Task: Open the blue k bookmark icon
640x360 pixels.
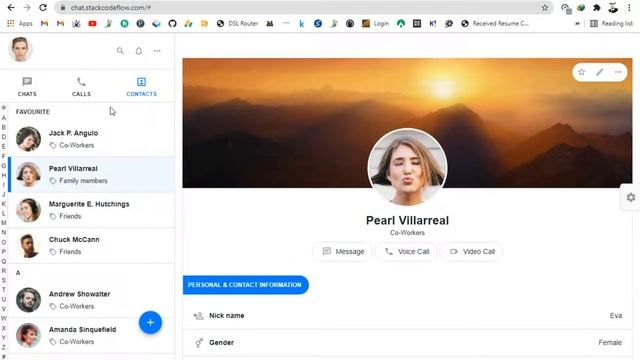Action: pos(302,24)
